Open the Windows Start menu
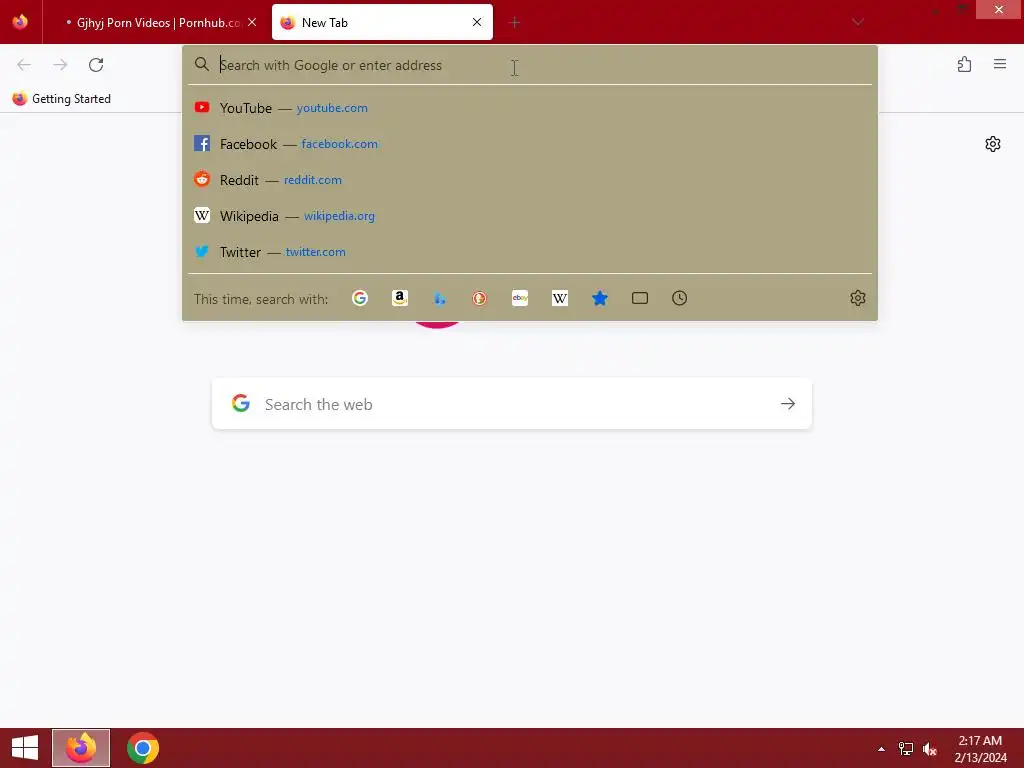The height and width of the screenshot is (768, 1024). [x=25, y=748]
